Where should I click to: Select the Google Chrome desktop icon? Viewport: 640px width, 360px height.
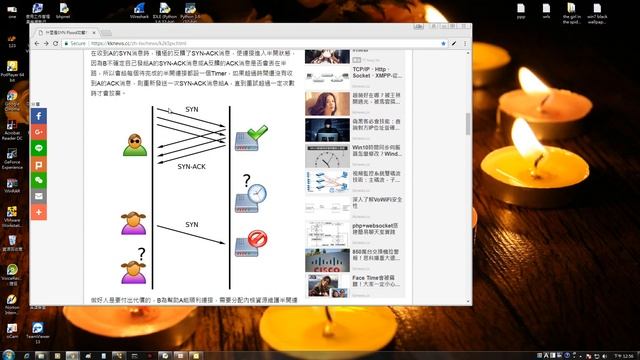12,100
